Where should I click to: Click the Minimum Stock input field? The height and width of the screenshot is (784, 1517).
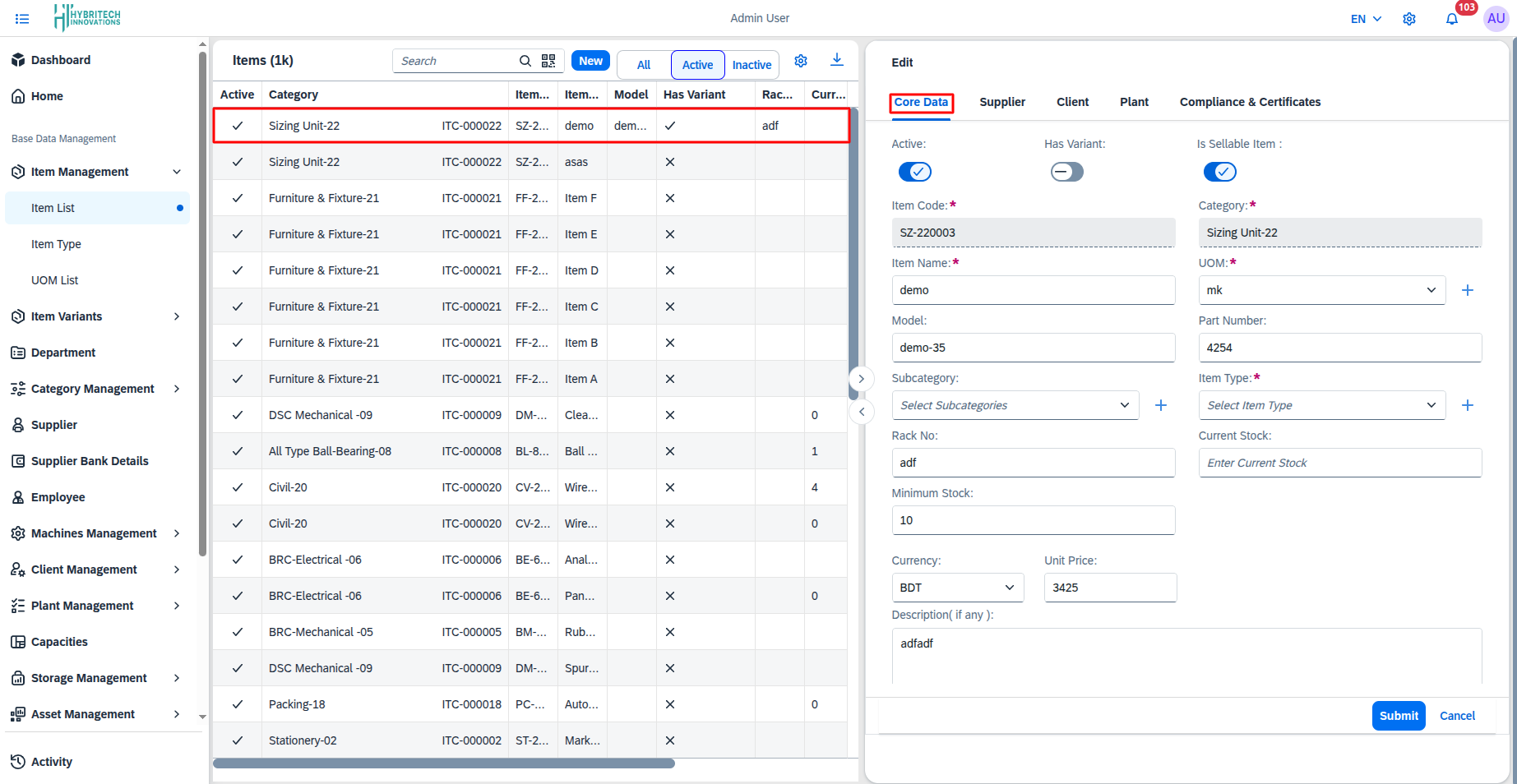[x=1033, y=520]
